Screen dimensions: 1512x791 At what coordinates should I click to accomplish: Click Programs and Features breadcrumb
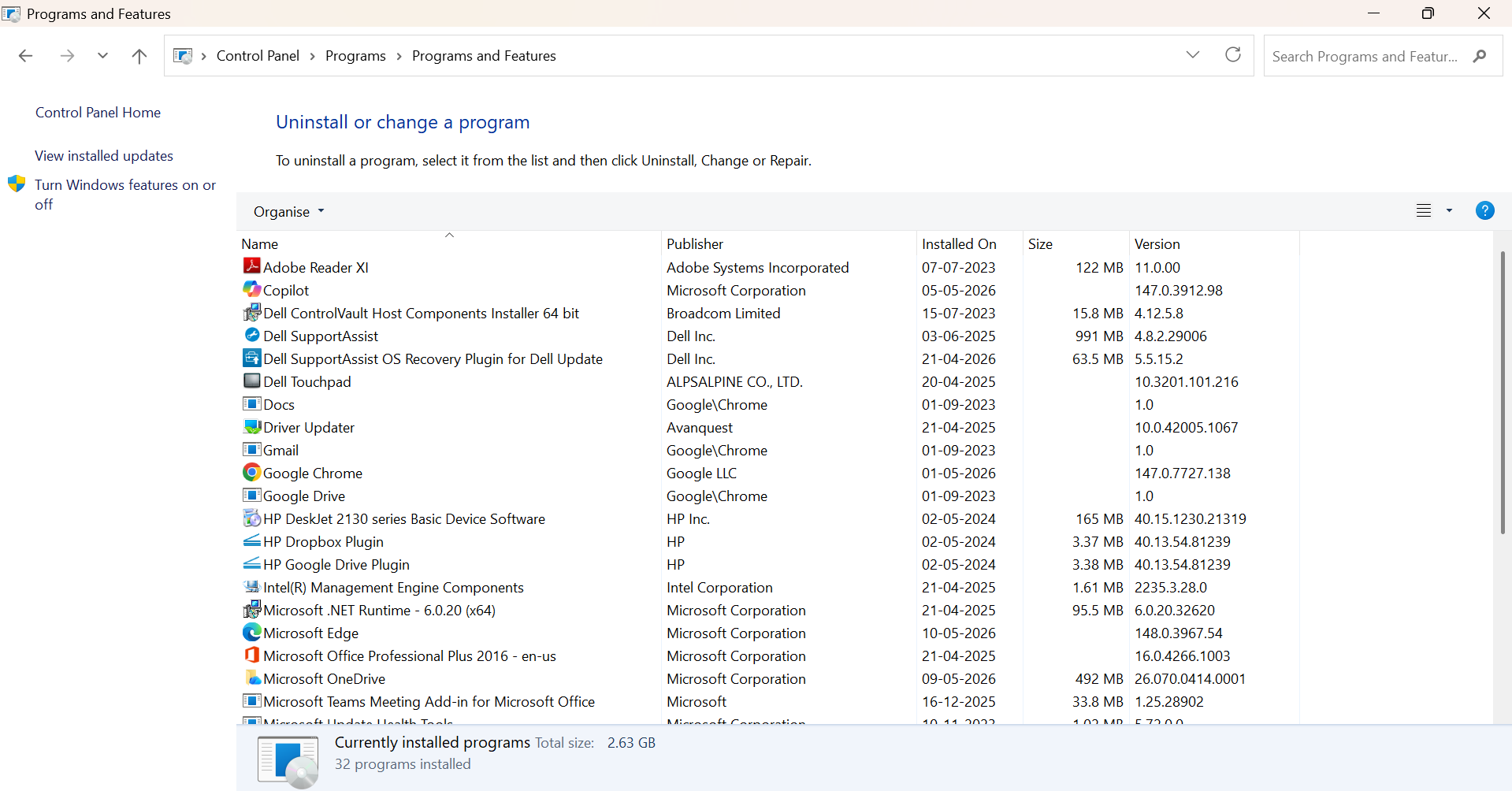click(x=484, y=56)
